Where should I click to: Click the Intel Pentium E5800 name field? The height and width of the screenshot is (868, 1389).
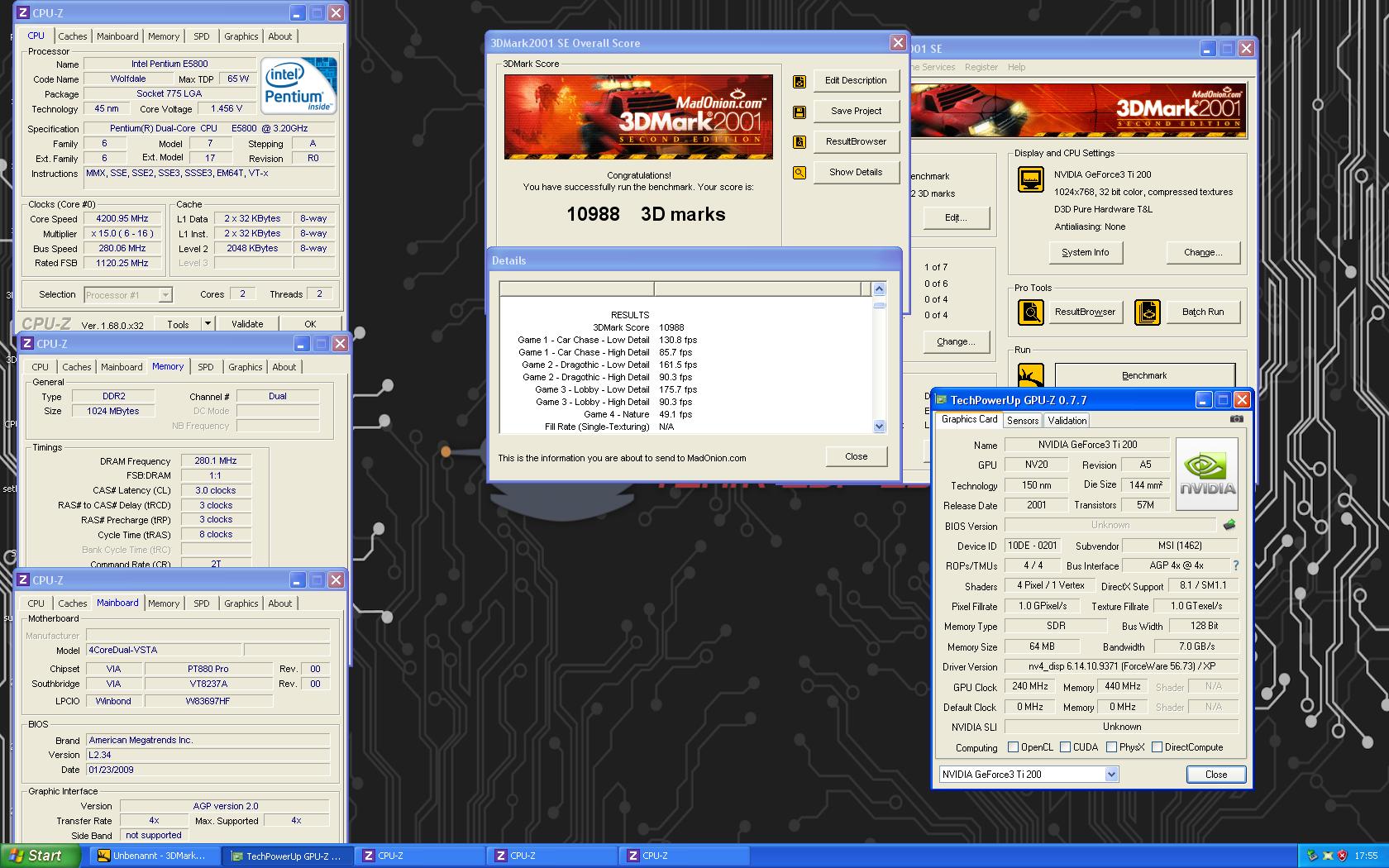pos(169,64)
